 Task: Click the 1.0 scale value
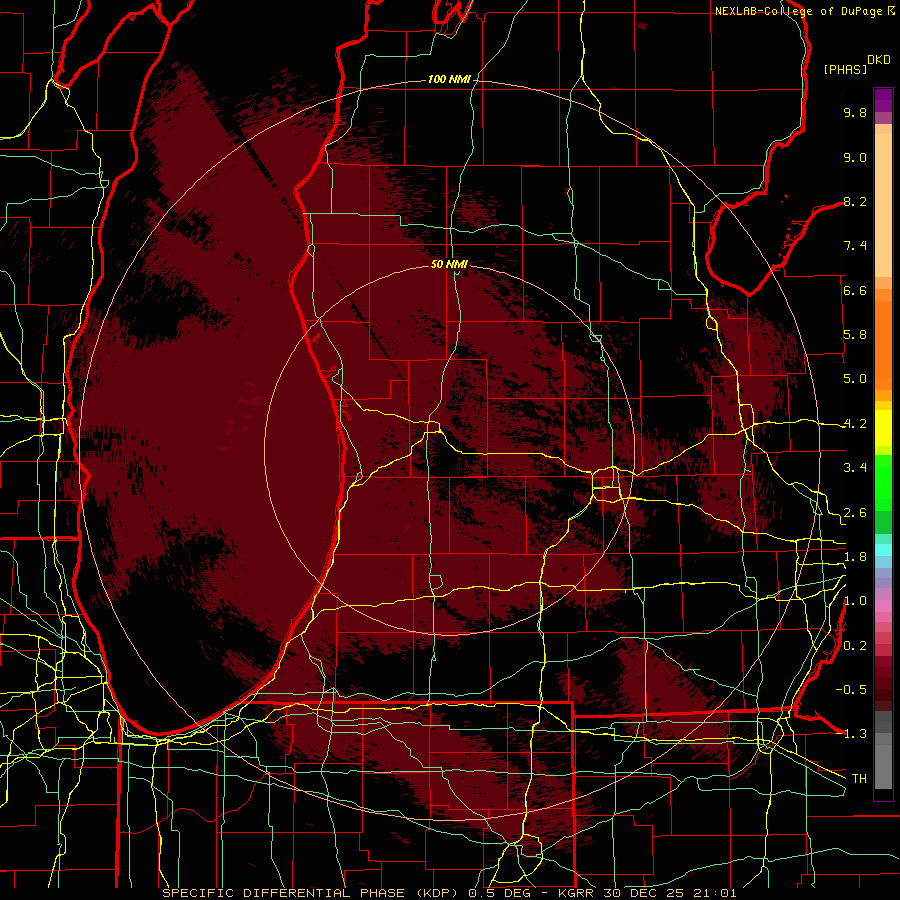tap(855, 602)
